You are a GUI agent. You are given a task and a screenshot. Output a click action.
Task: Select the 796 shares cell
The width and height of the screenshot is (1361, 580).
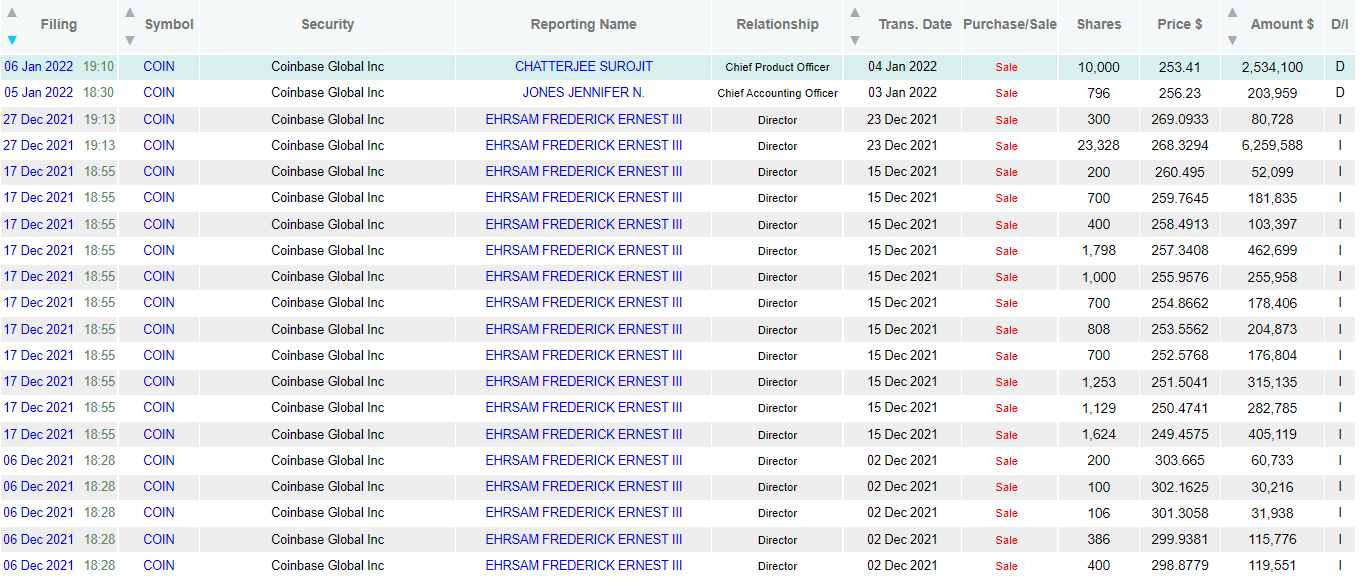coord(1099,93)
